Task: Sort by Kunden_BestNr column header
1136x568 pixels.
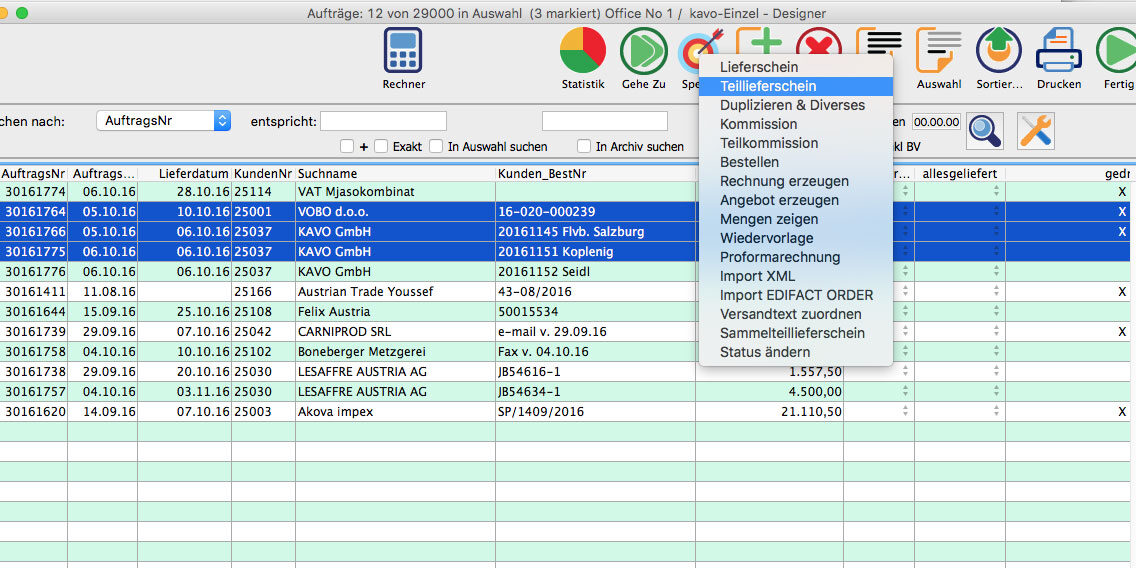Action: (596, 174)
